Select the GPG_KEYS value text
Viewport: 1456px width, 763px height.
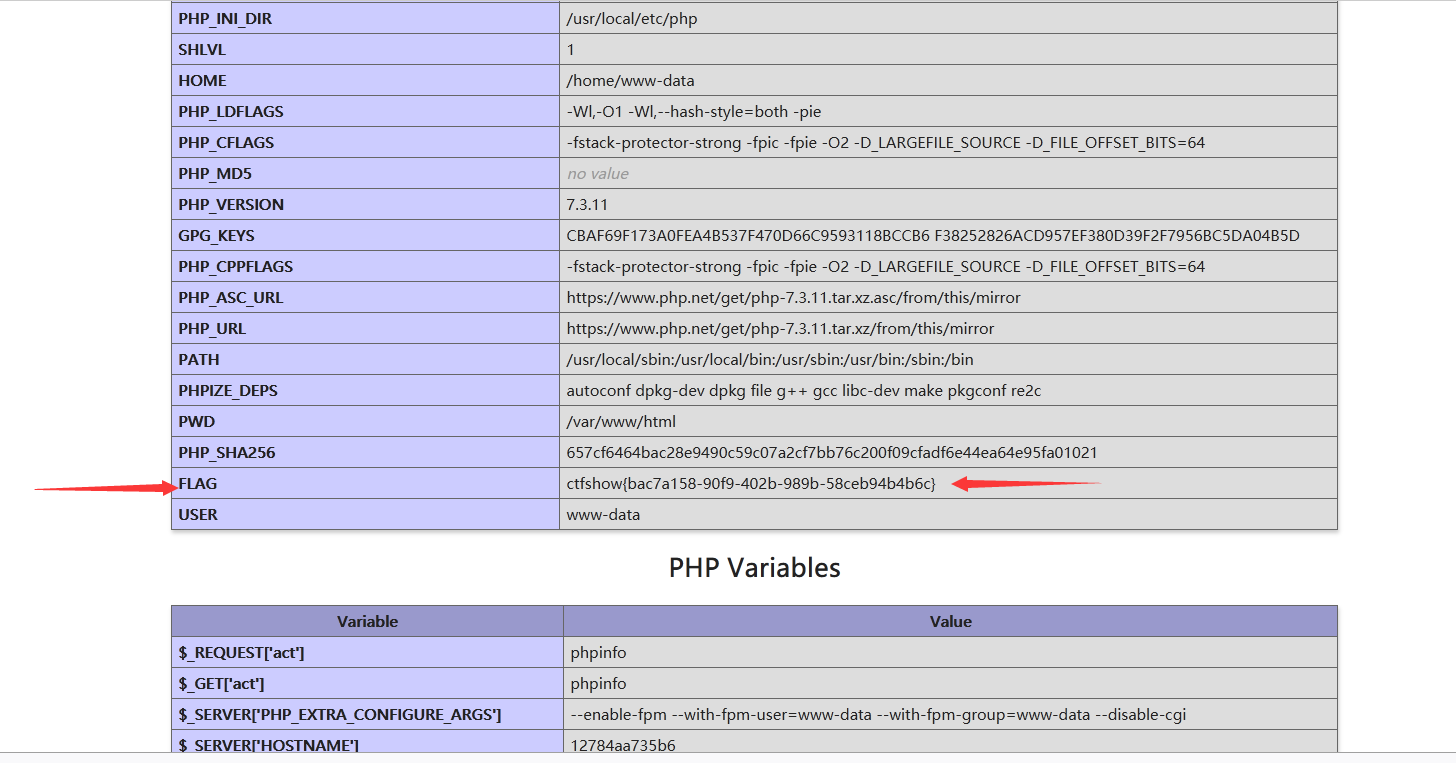coord(933,236)
